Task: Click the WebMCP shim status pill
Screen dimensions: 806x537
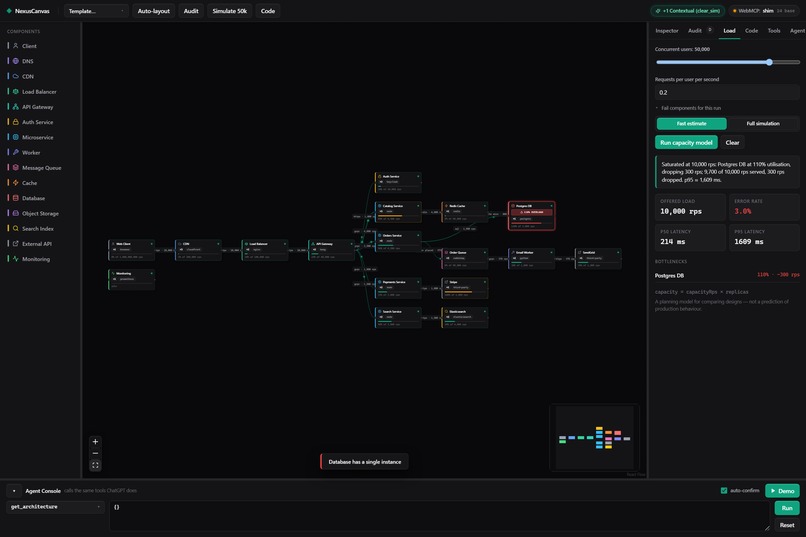Action: [x=764, y=11]
